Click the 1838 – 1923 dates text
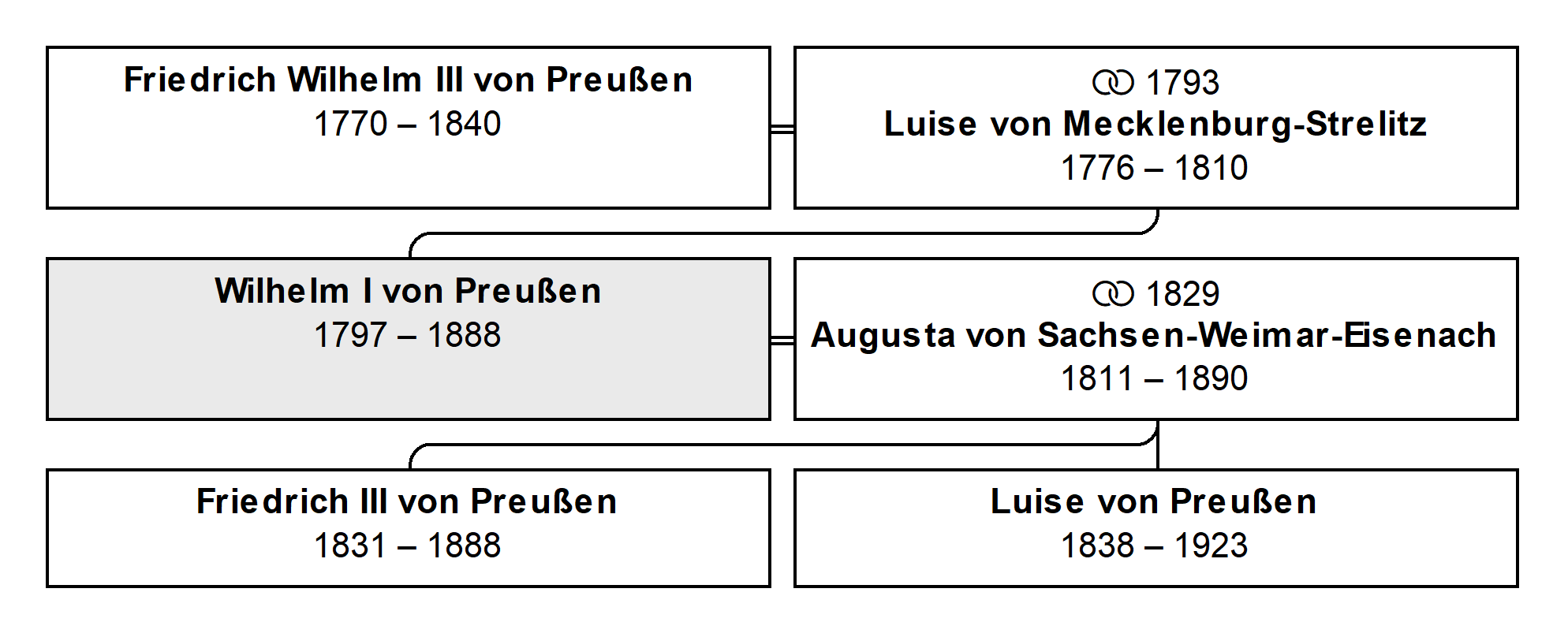1568x637 pixels. [x=1155, y=546]
